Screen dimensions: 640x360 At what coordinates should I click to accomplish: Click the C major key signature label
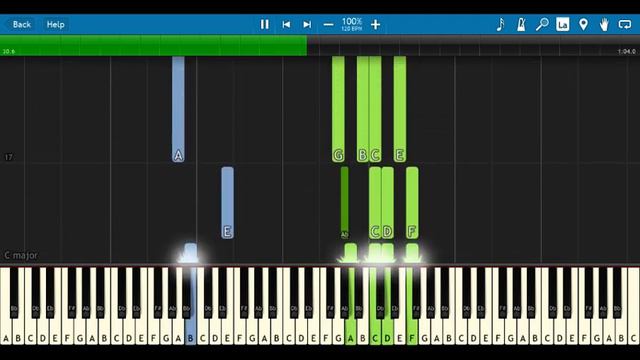click(21, 256)
